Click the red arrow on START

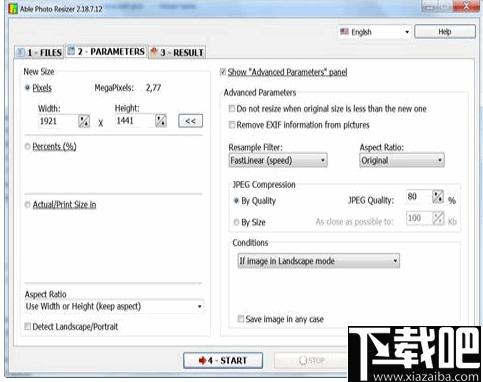202,360
